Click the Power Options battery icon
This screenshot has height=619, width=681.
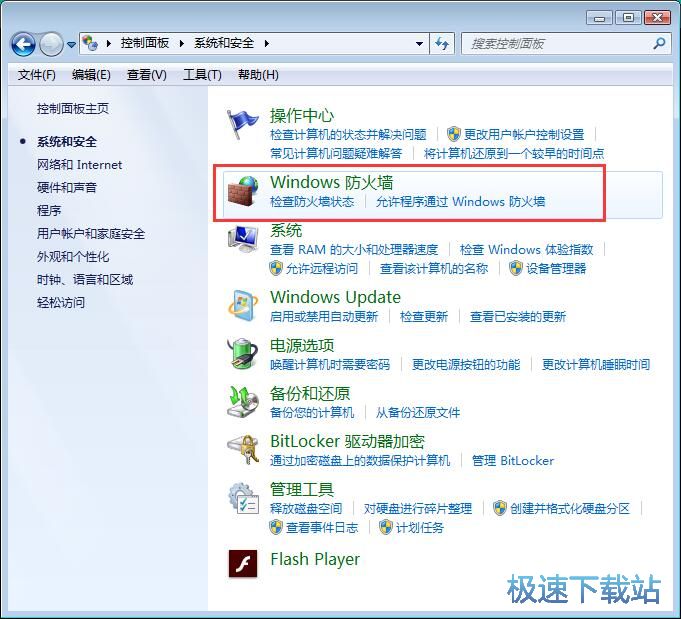[x=242, y=354]
